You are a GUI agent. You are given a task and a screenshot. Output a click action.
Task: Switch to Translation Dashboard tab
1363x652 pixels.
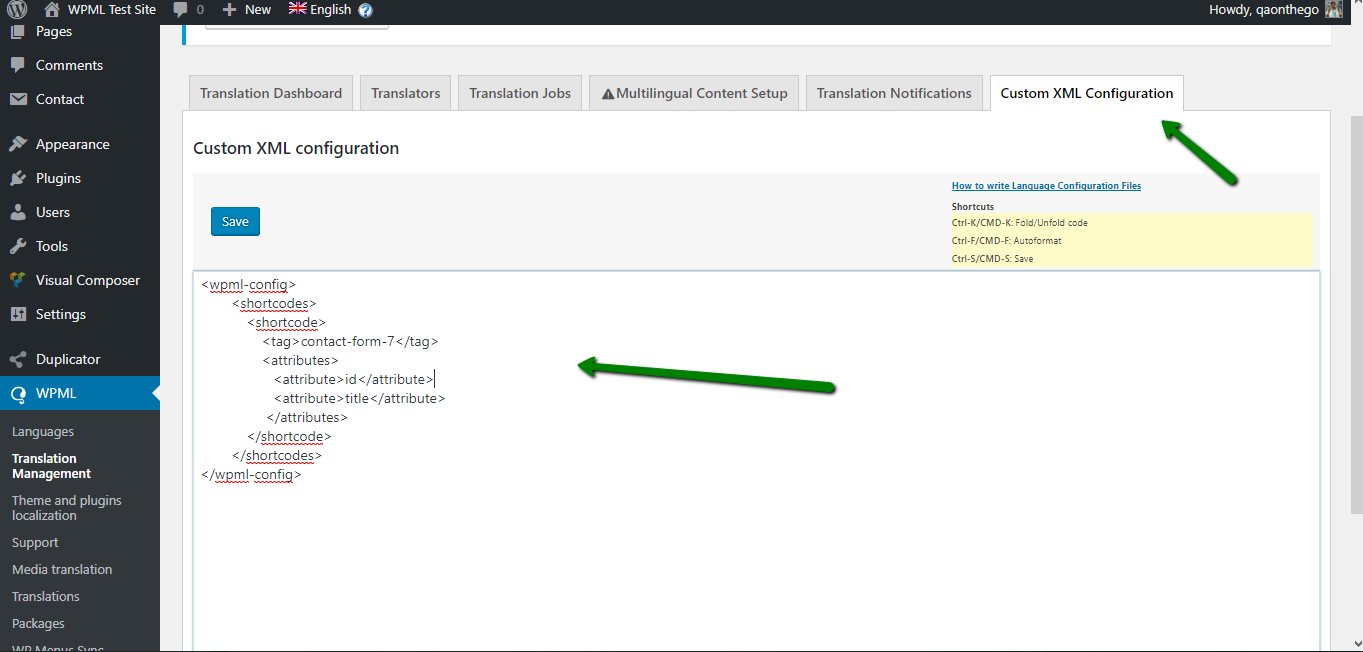pyautogui.click(x=271, y=93)
